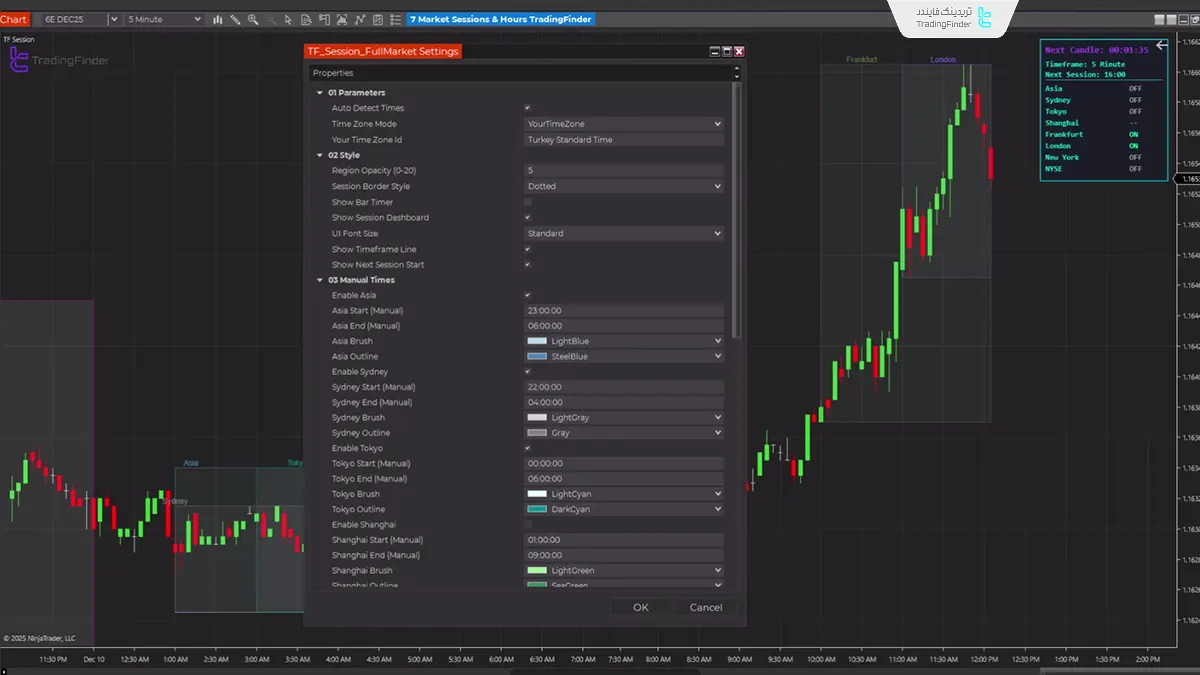Click the zoom-in magnifier tool
Screen dimensions: 1200x675
pos(253,19)
